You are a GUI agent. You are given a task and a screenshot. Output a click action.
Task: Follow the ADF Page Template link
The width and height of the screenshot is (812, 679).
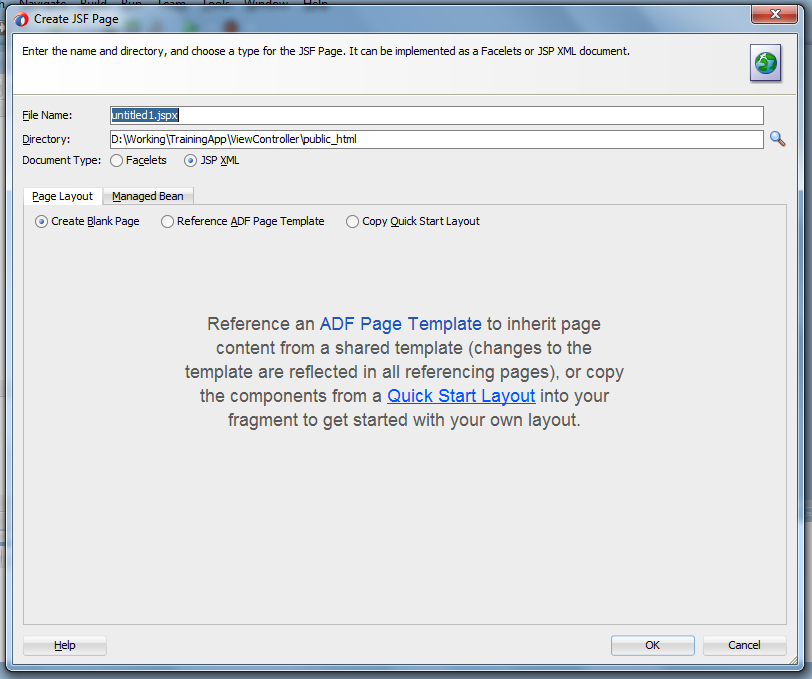pyautogui.click(x=398, y=324)
